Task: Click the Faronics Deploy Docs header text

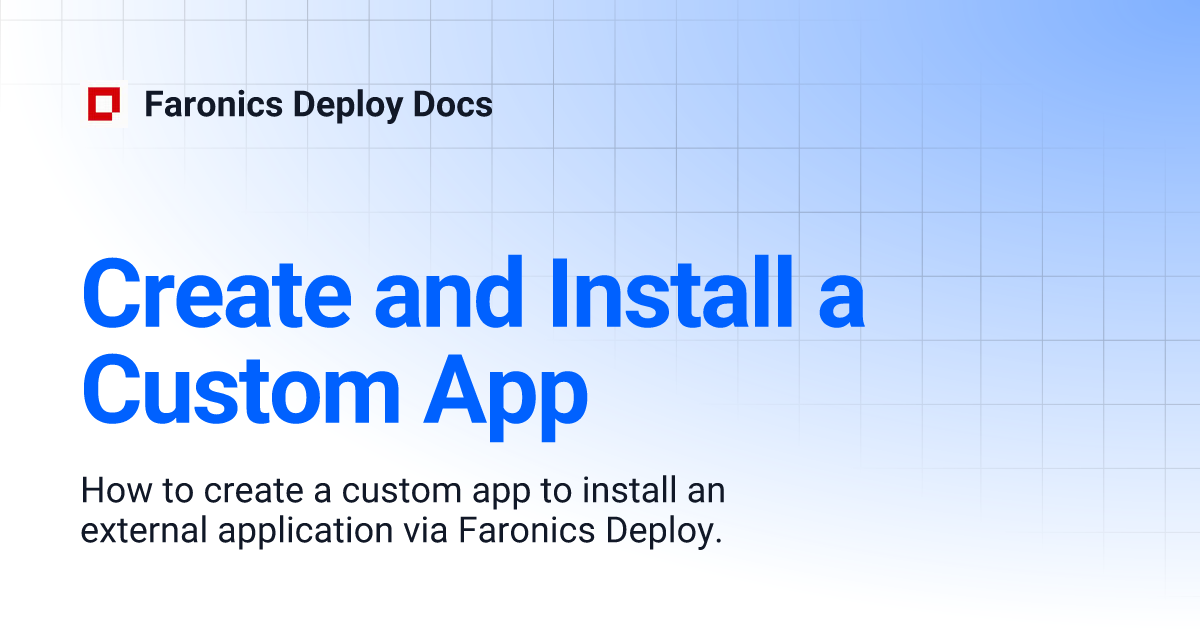Action: tap(318, 104)
